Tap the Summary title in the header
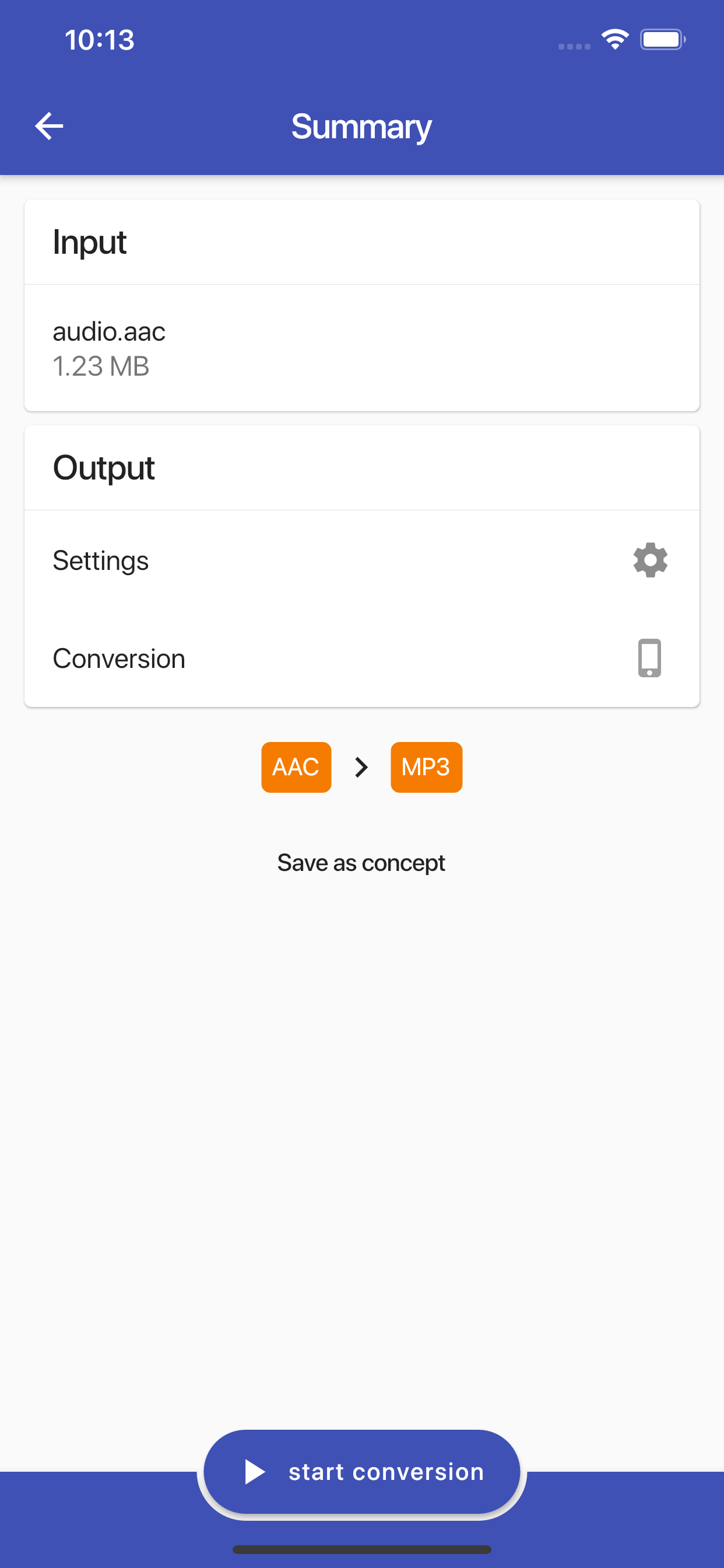 click(x=361, y=126)
